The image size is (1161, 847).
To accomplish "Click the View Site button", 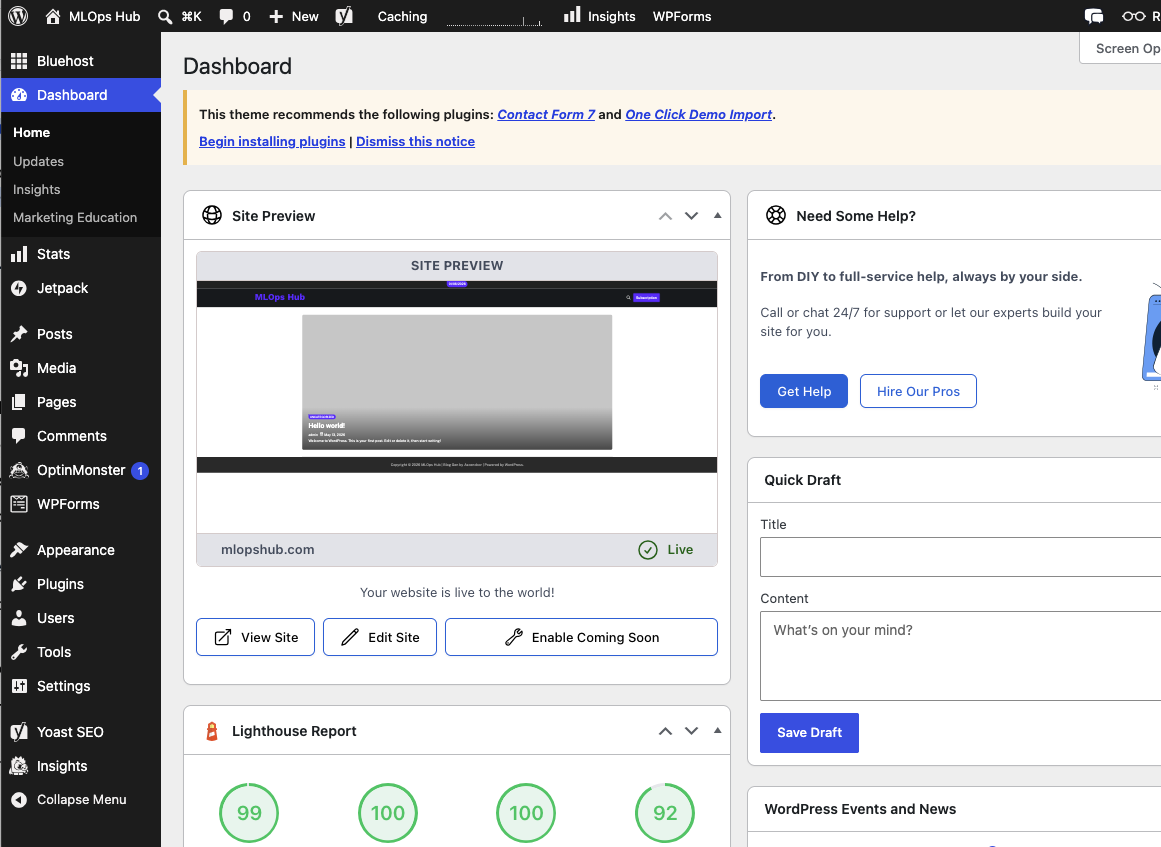I will (255, 637).
